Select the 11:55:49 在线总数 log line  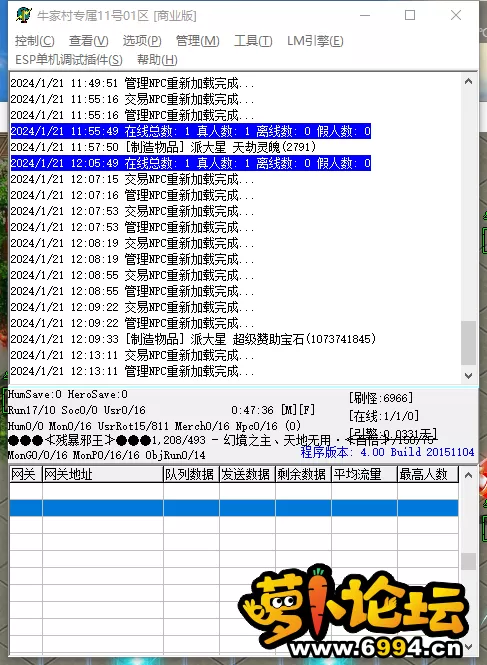coord(191,131)
